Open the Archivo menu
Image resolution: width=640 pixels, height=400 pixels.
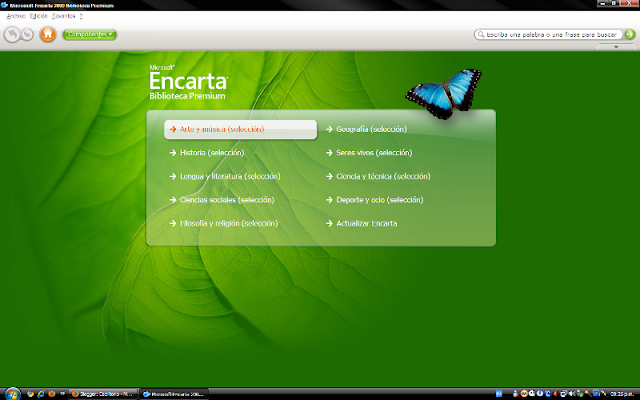(x=16, y=16)
